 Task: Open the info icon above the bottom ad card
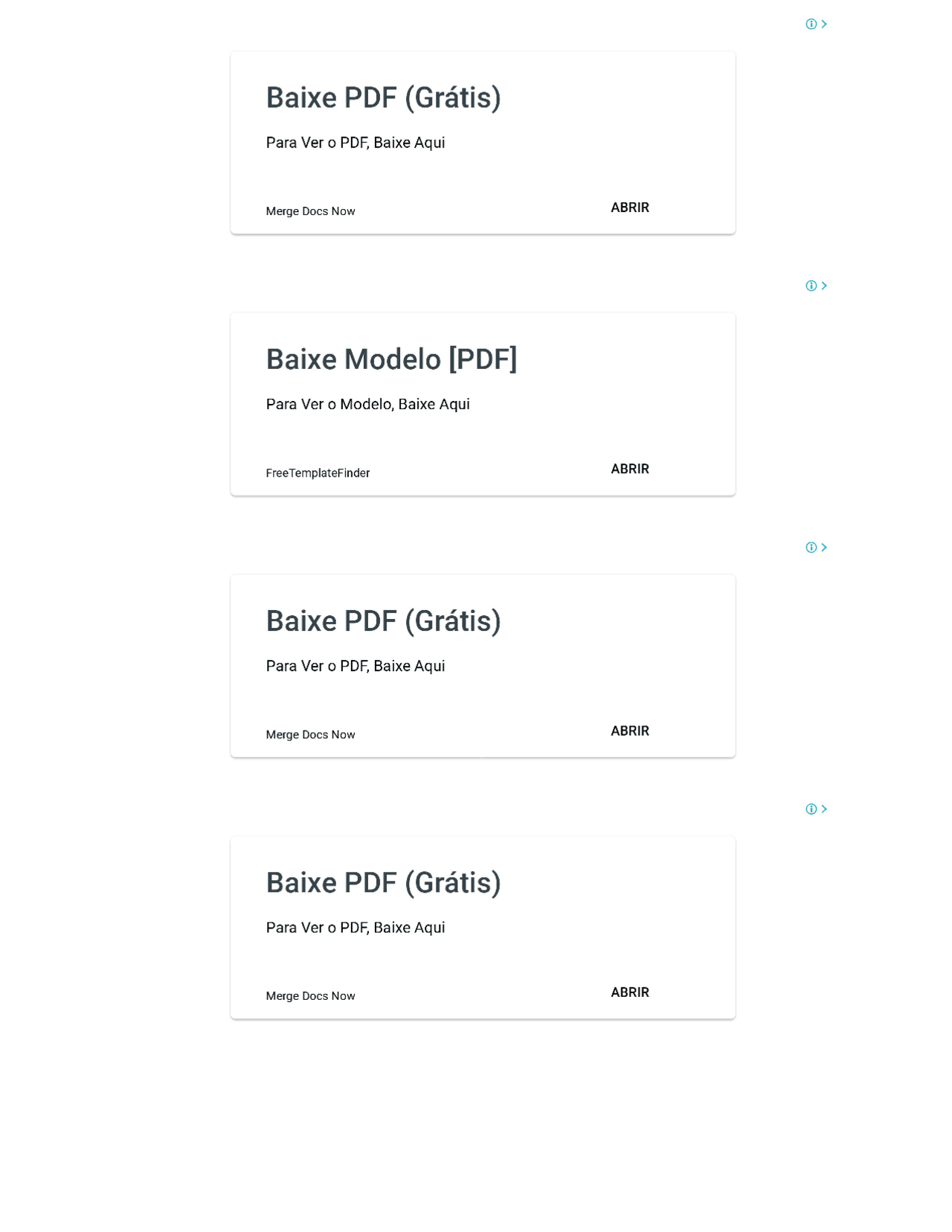[811, 809]
